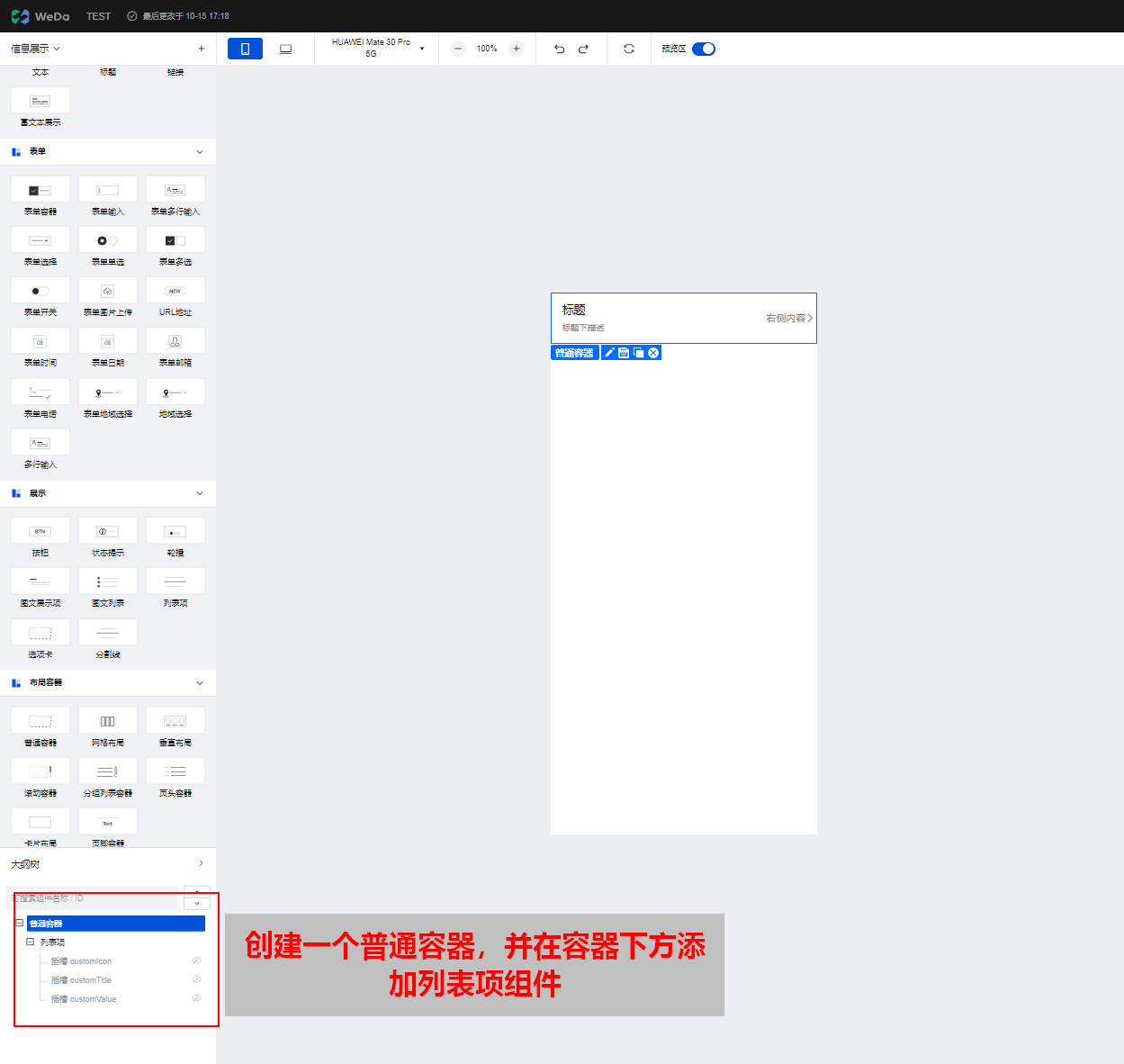Screen dimensions: 1124x1064
Task: Pick the 表单输入 component
Action: point(108,190)
